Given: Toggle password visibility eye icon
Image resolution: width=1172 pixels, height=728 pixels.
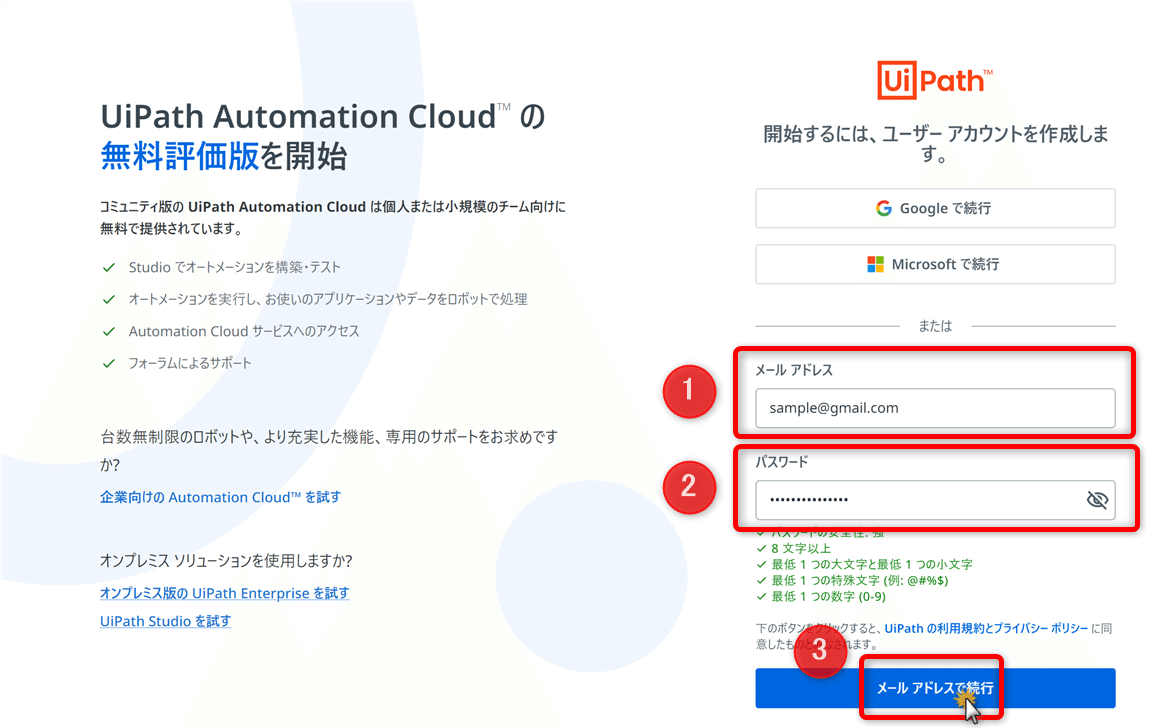Looking at the screenshot, I should tap(1097, 499).
